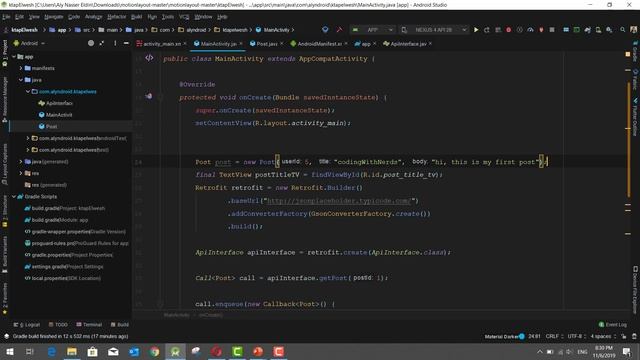Toggle the Gradle right side tab

[x=635, y=51]
